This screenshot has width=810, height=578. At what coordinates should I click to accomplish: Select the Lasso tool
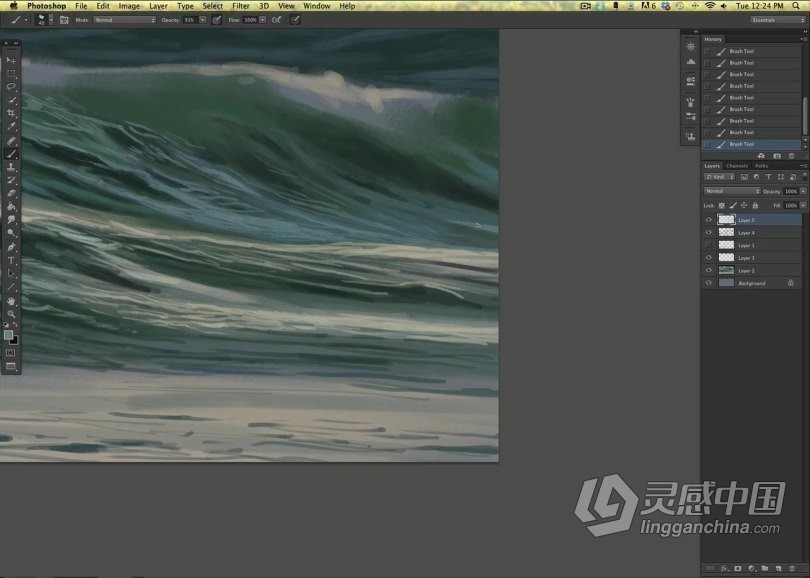click(x=11, y=87)
